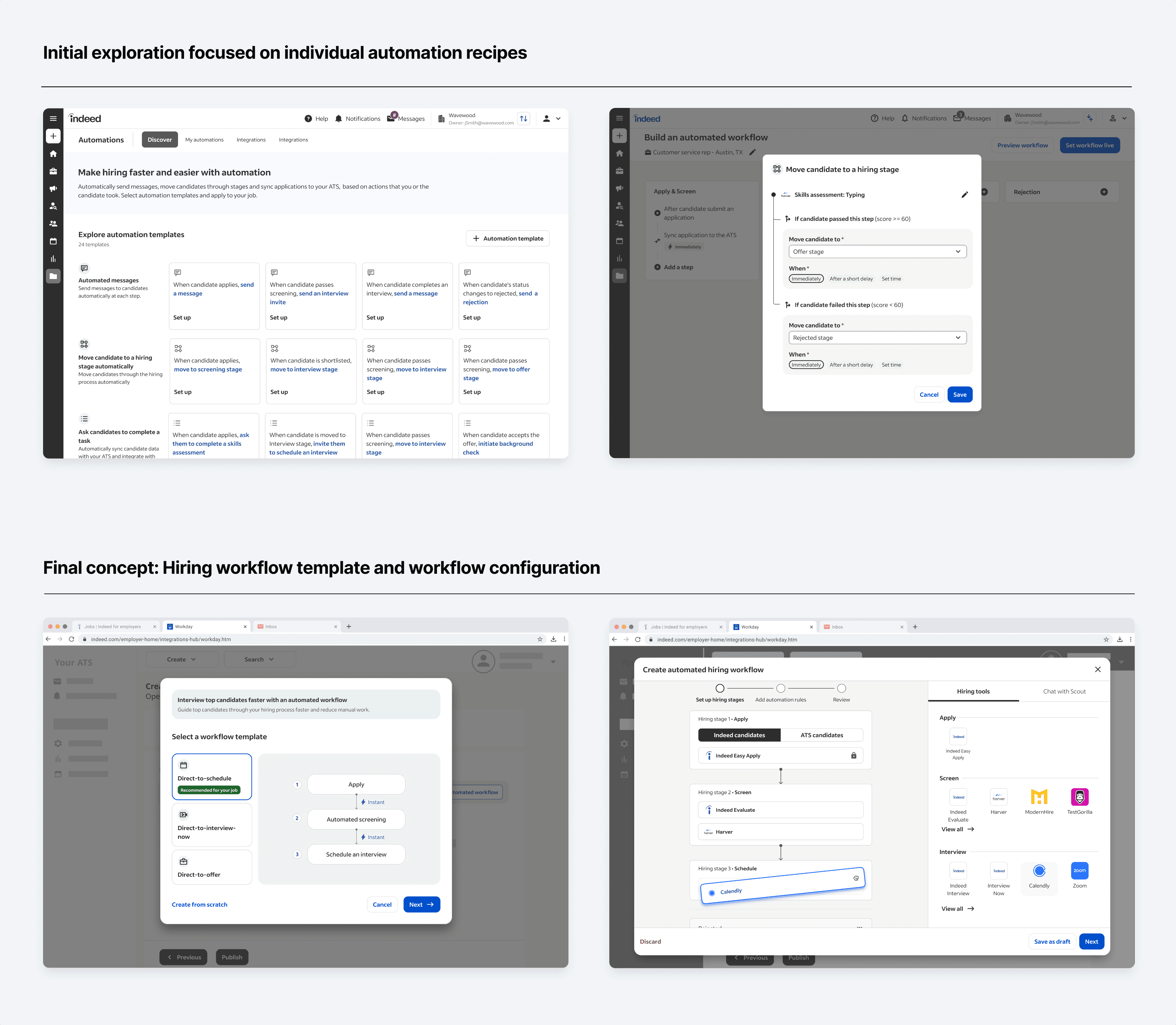
Task: Open the Chat with Scout tab
Action: tap(1064, 691)
